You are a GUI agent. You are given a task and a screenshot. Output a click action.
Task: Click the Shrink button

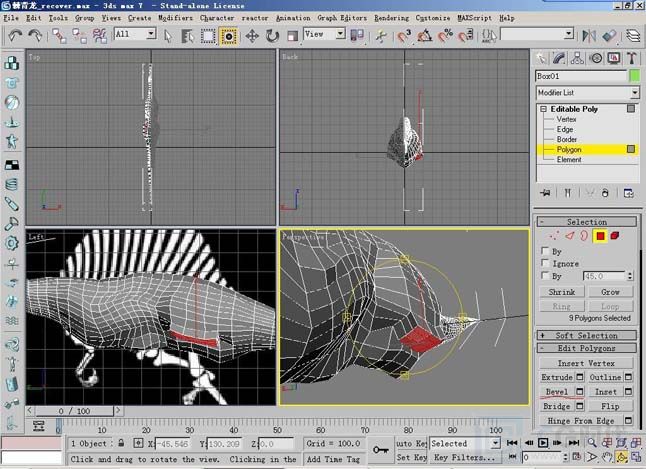click(562, 292)
